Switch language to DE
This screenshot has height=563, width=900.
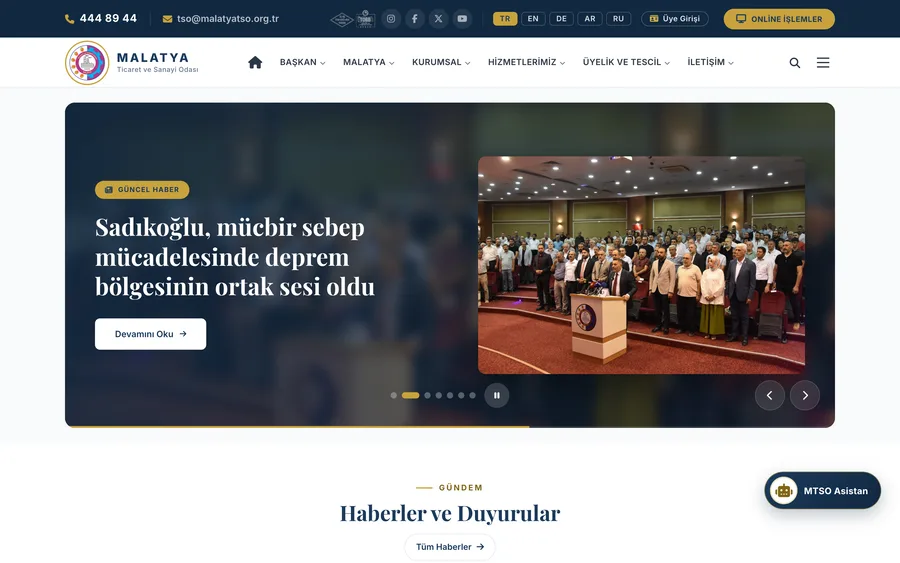click(561, 19)
